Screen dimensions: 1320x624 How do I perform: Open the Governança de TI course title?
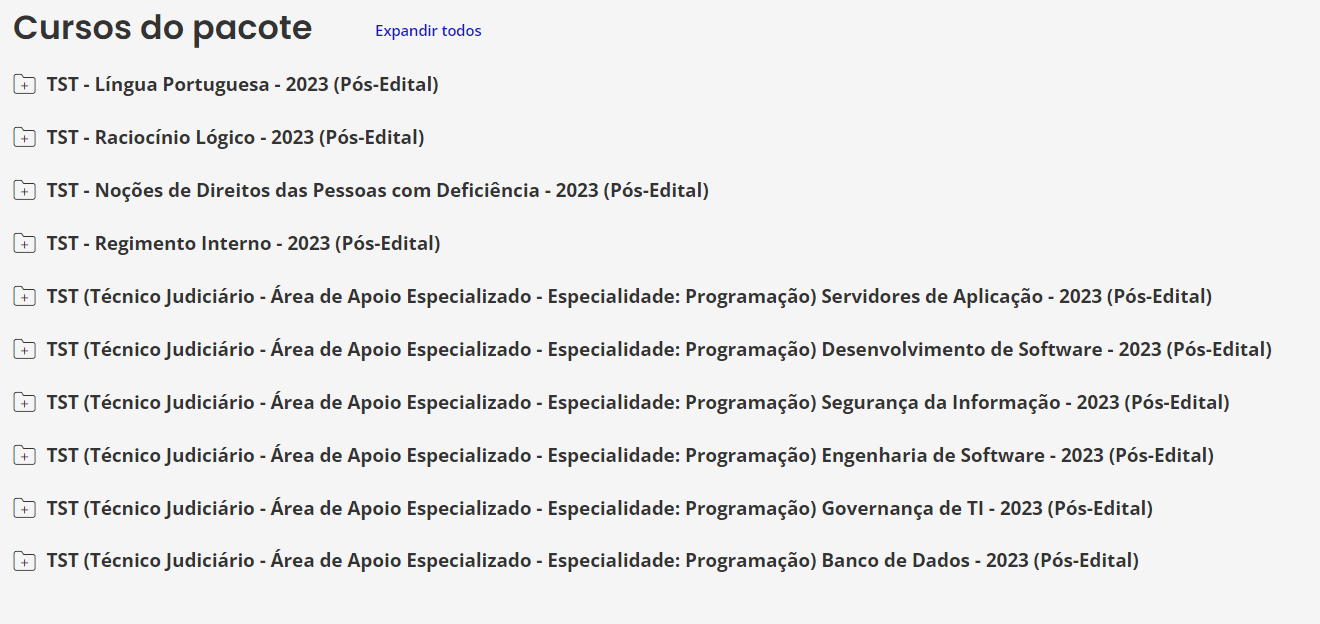pos(599,509)
